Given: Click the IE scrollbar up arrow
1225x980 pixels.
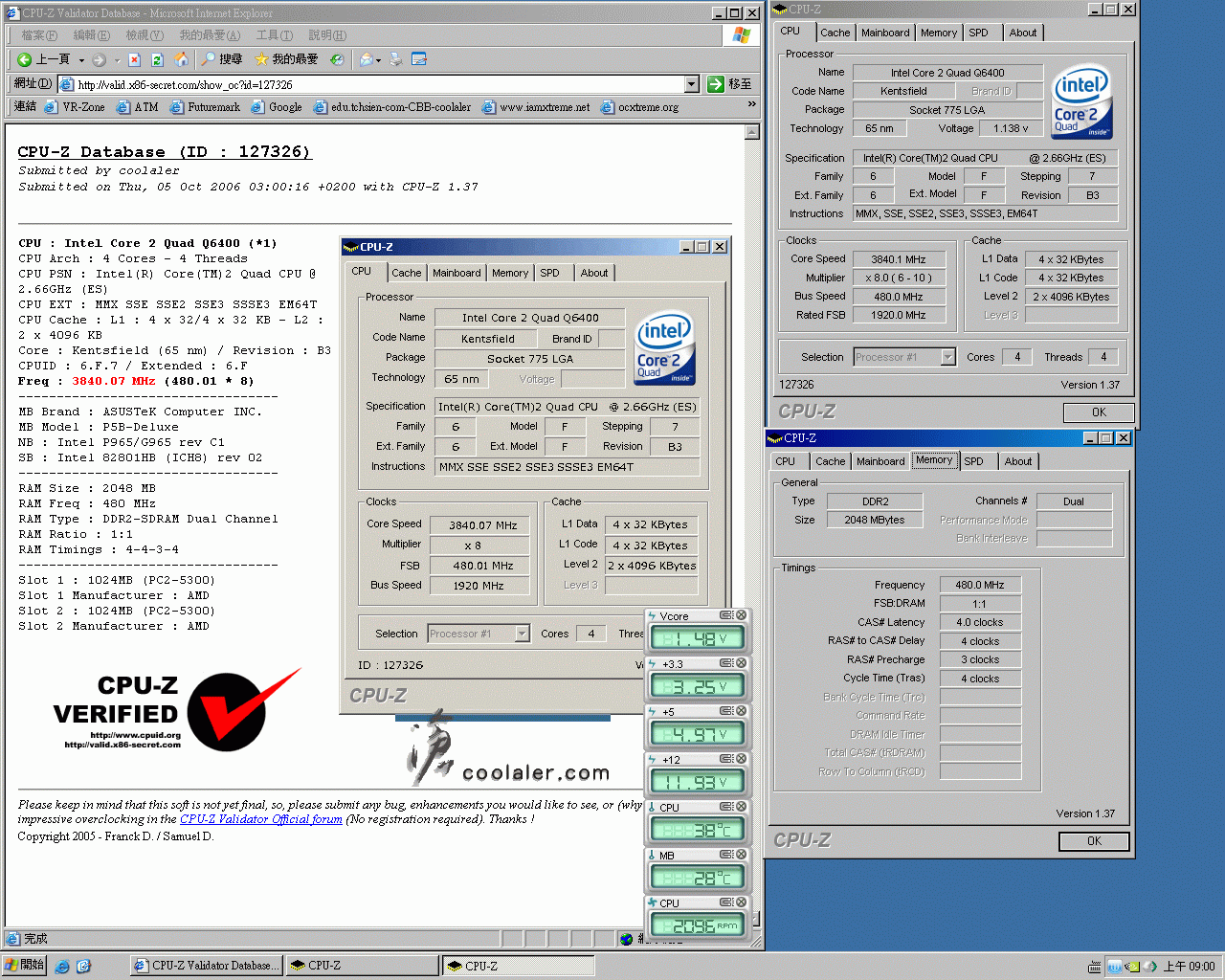Looking at the screenshot, I should (752, 132).
